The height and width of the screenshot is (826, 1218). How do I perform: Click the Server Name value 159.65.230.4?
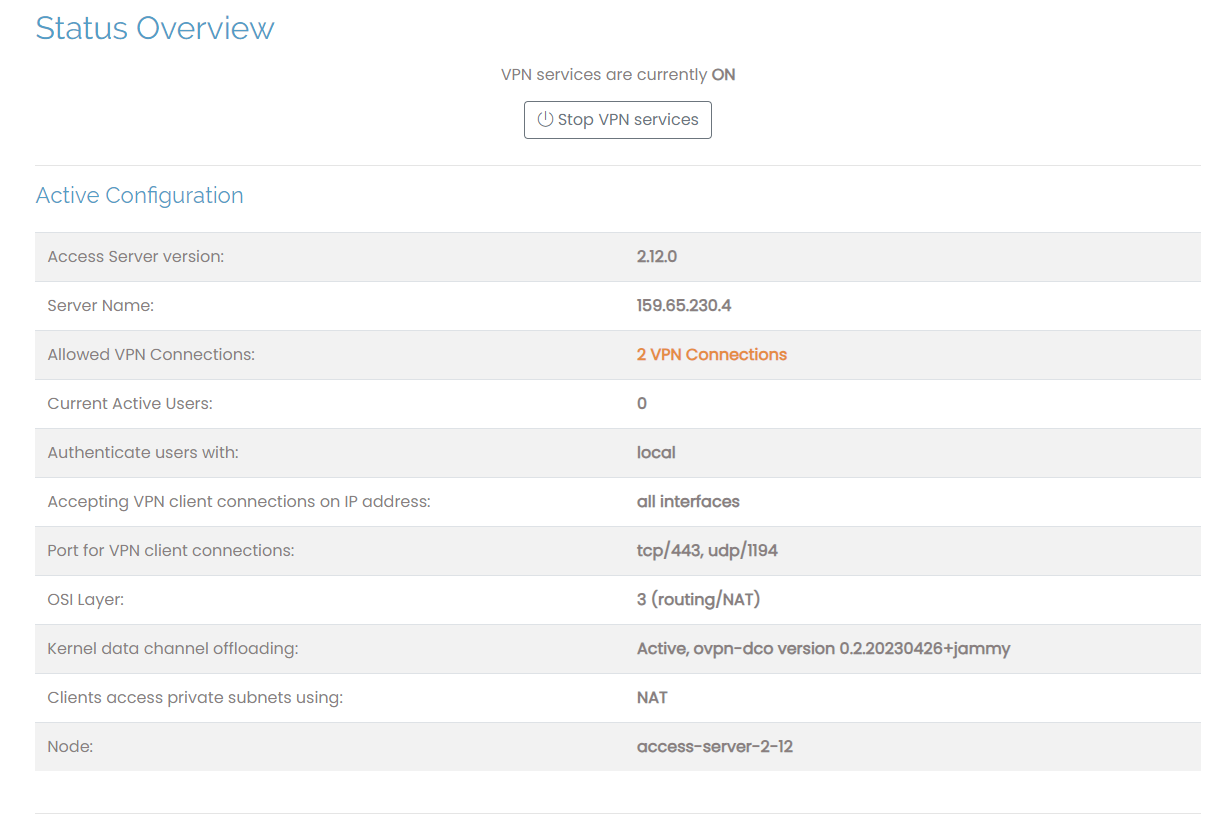(x=684, y=305)
